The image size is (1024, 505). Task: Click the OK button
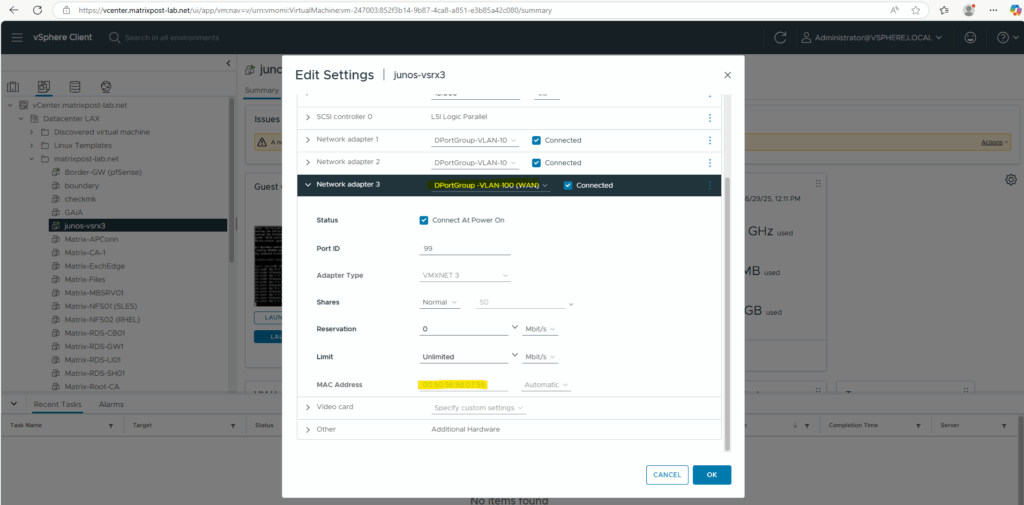pos(712,475)
